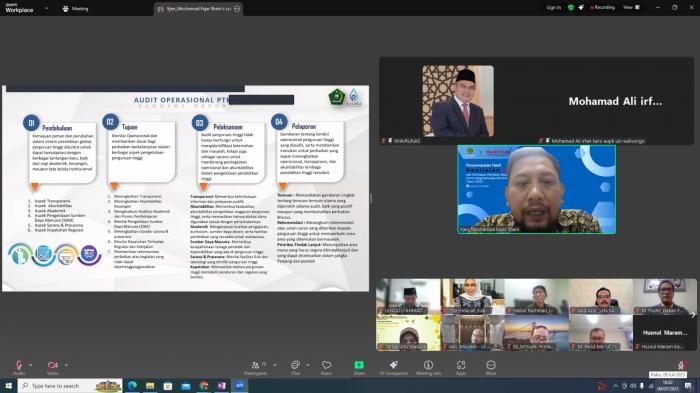This screenshot has width=700, height=393.
Task: Click slide step circle 04 Pelaporan
Action: pyautogui.click(x=279, y=121)
